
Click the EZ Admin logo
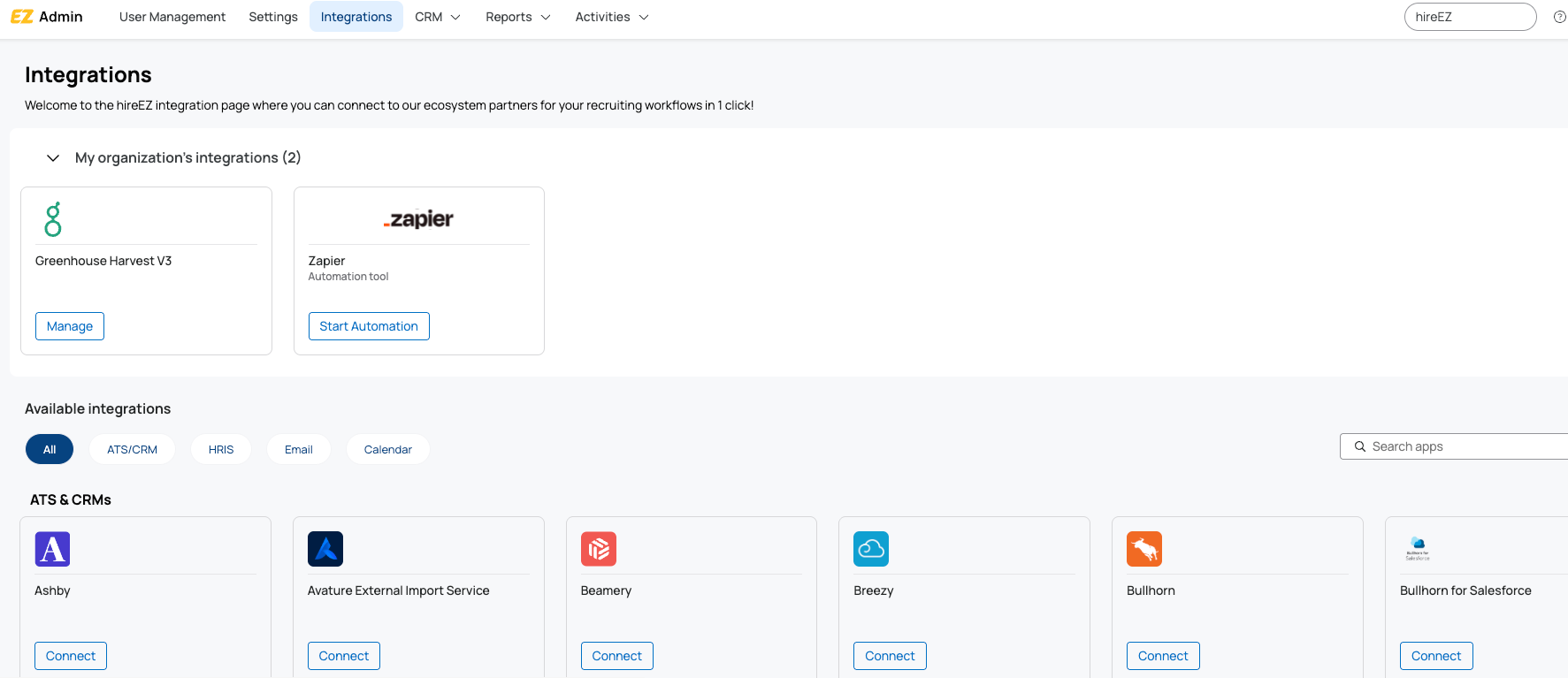(x=47, y=17)
